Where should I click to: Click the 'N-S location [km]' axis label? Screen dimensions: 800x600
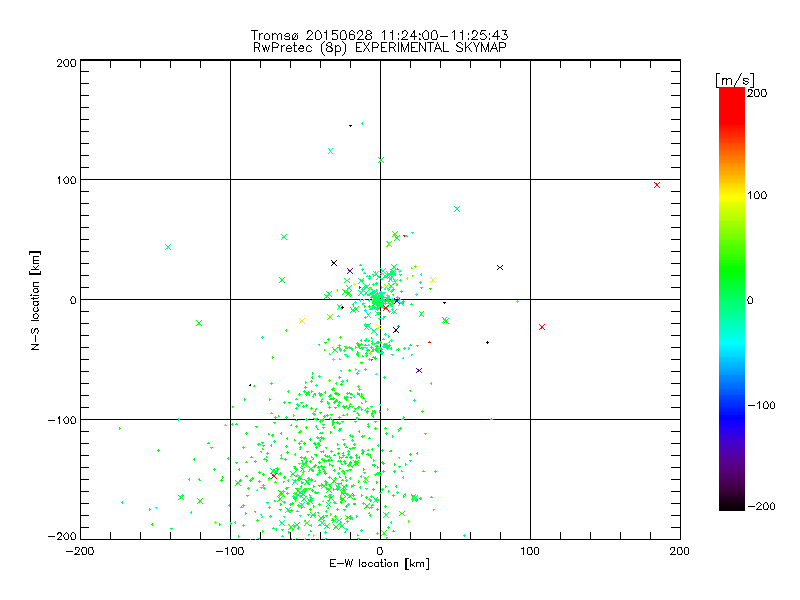[x=35, y=300]
